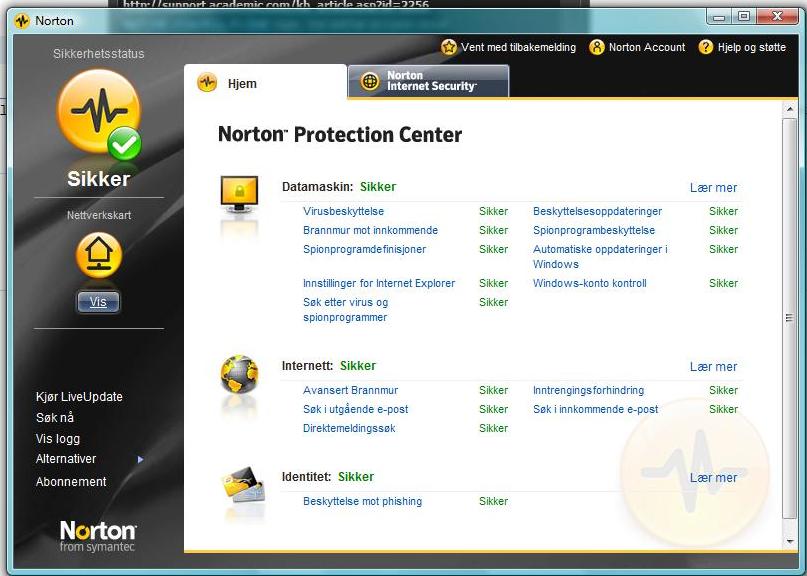Click Lær mer for Identitet
This screenshot has height=576, width=807.
(713, 478)
